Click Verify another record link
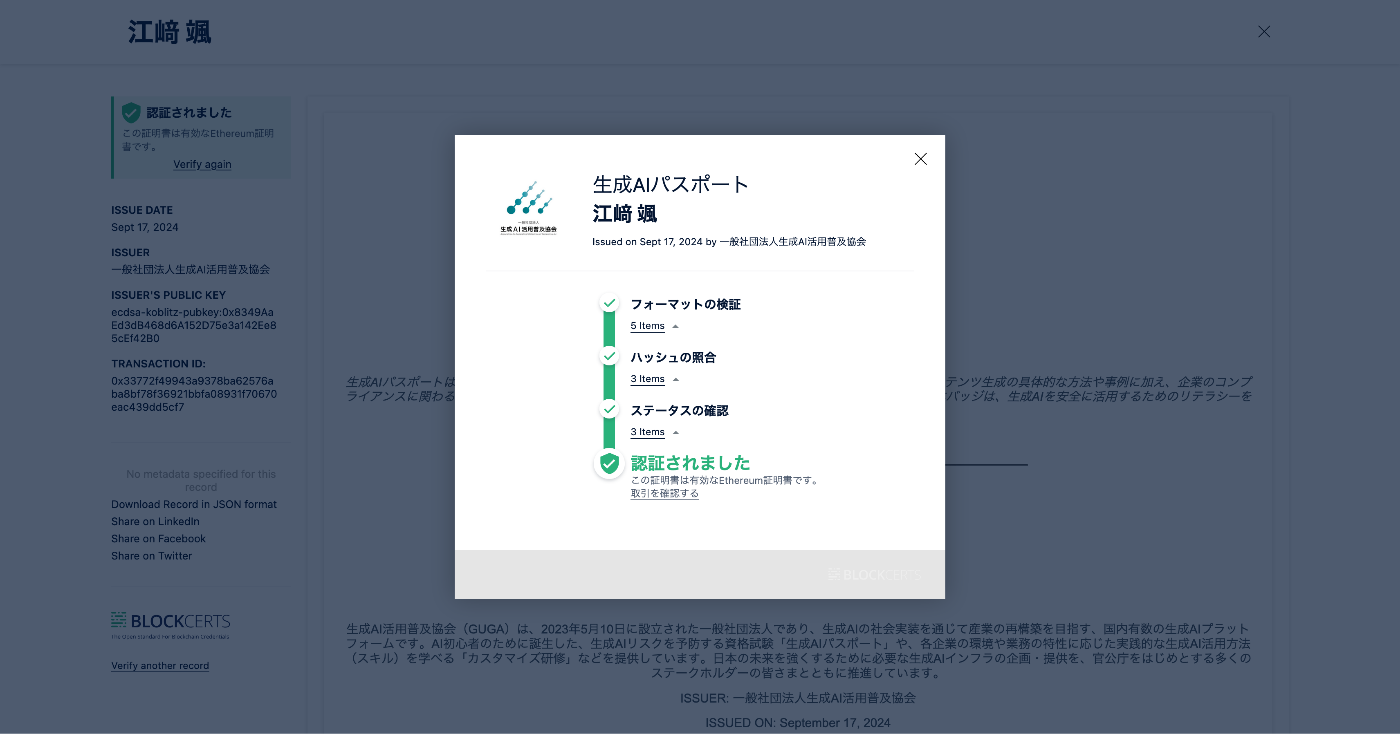The width and height of the screenshot is (1400, 734). point(160,666)
